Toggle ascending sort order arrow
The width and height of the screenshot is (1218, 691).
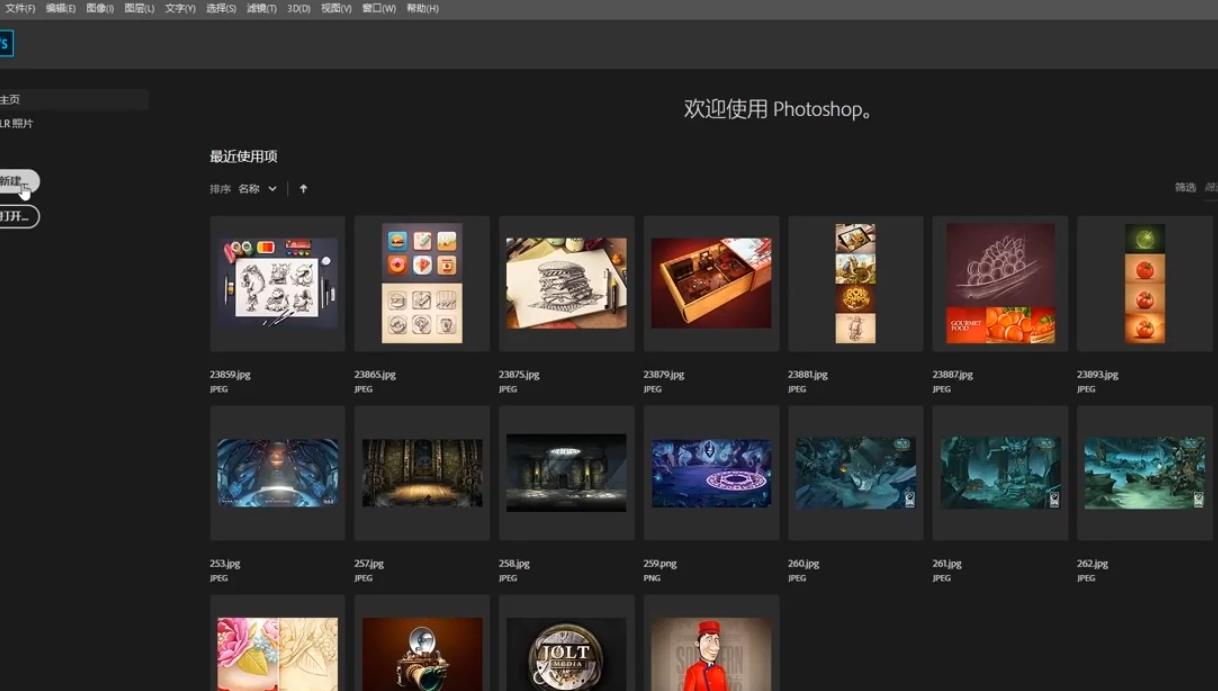(x=303, y=189)
